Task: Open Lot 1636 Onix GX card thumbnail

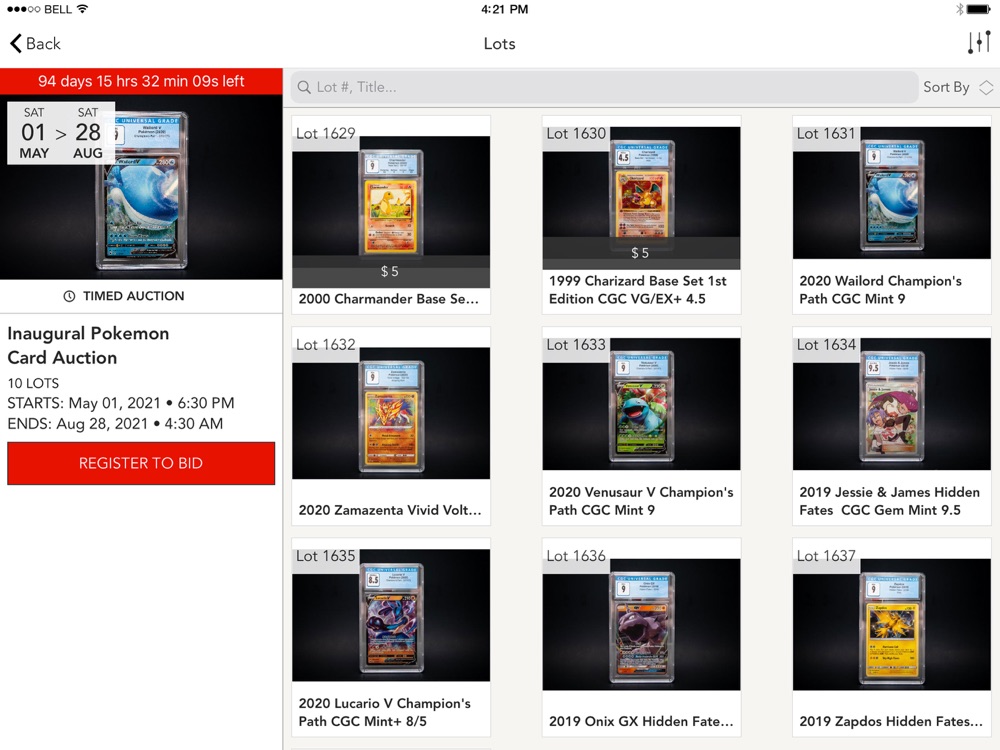Action: (641, 624)
